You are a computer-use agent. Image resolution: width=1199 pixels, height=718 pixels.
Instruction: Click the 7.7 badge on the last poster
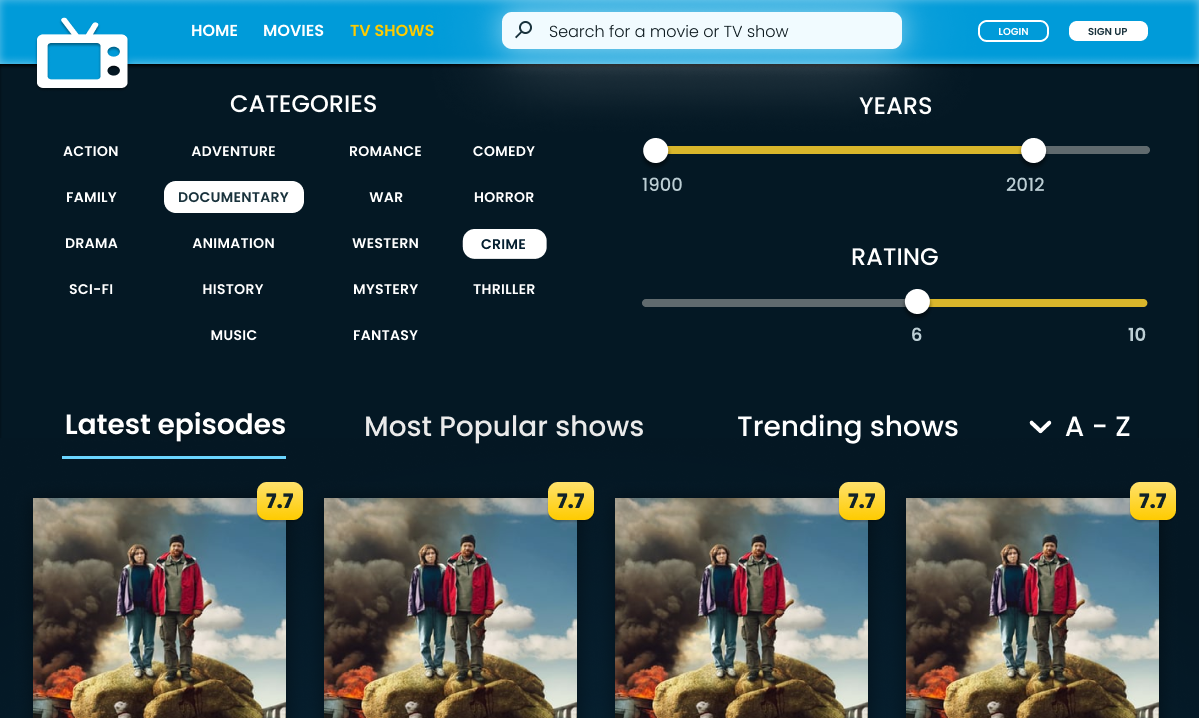[x=1152, y=501]
